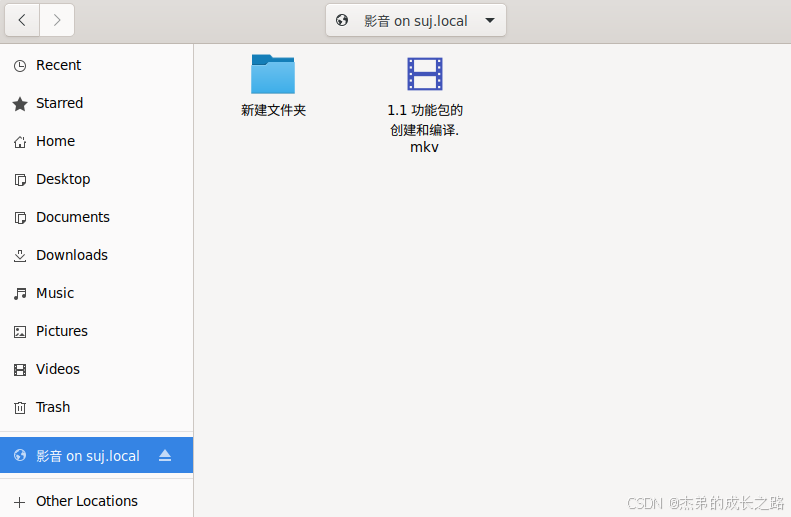Open Music in the sidebar
This screenshot has height=517, width=791.
click(96, 293)
